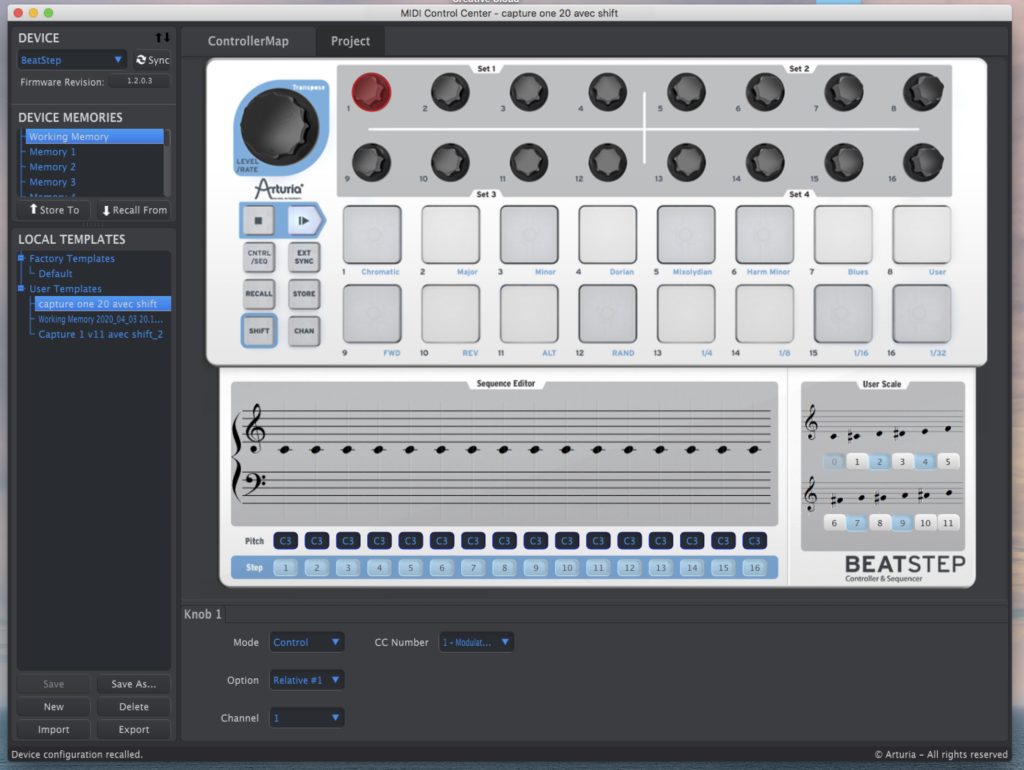Select Working Memory in device memories

(x=94, y=136)
